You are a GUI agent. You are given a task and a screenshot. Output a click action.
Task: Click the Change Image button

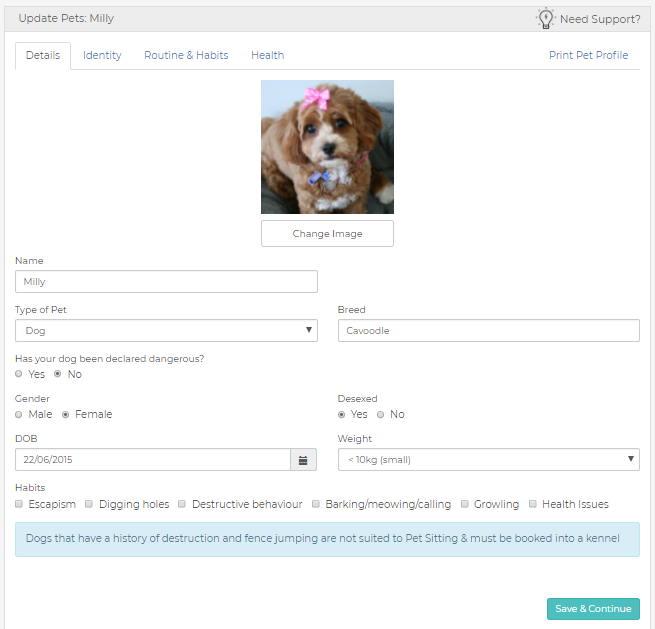click(327, 233)
